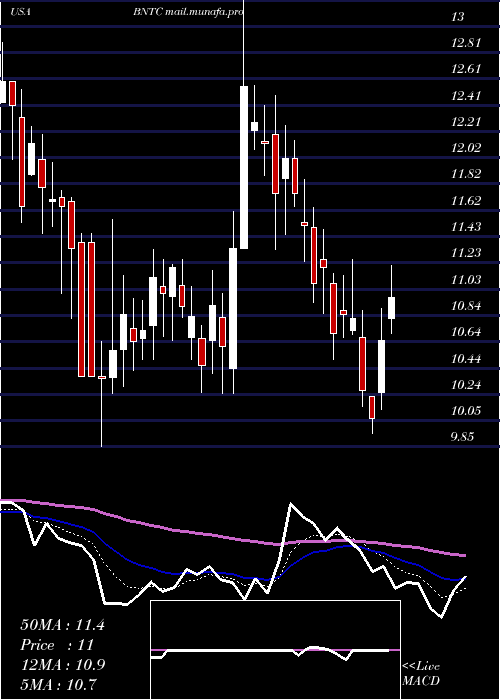Click the price axis label '13'
Screen dimensions: 500x700
458,17
